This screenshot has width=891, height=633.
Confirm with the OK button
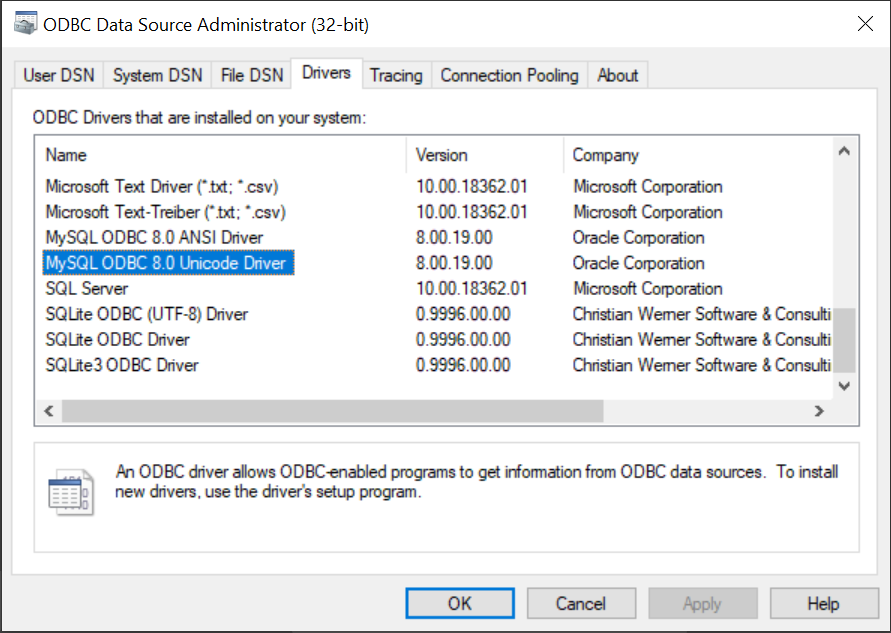[460, 603]
